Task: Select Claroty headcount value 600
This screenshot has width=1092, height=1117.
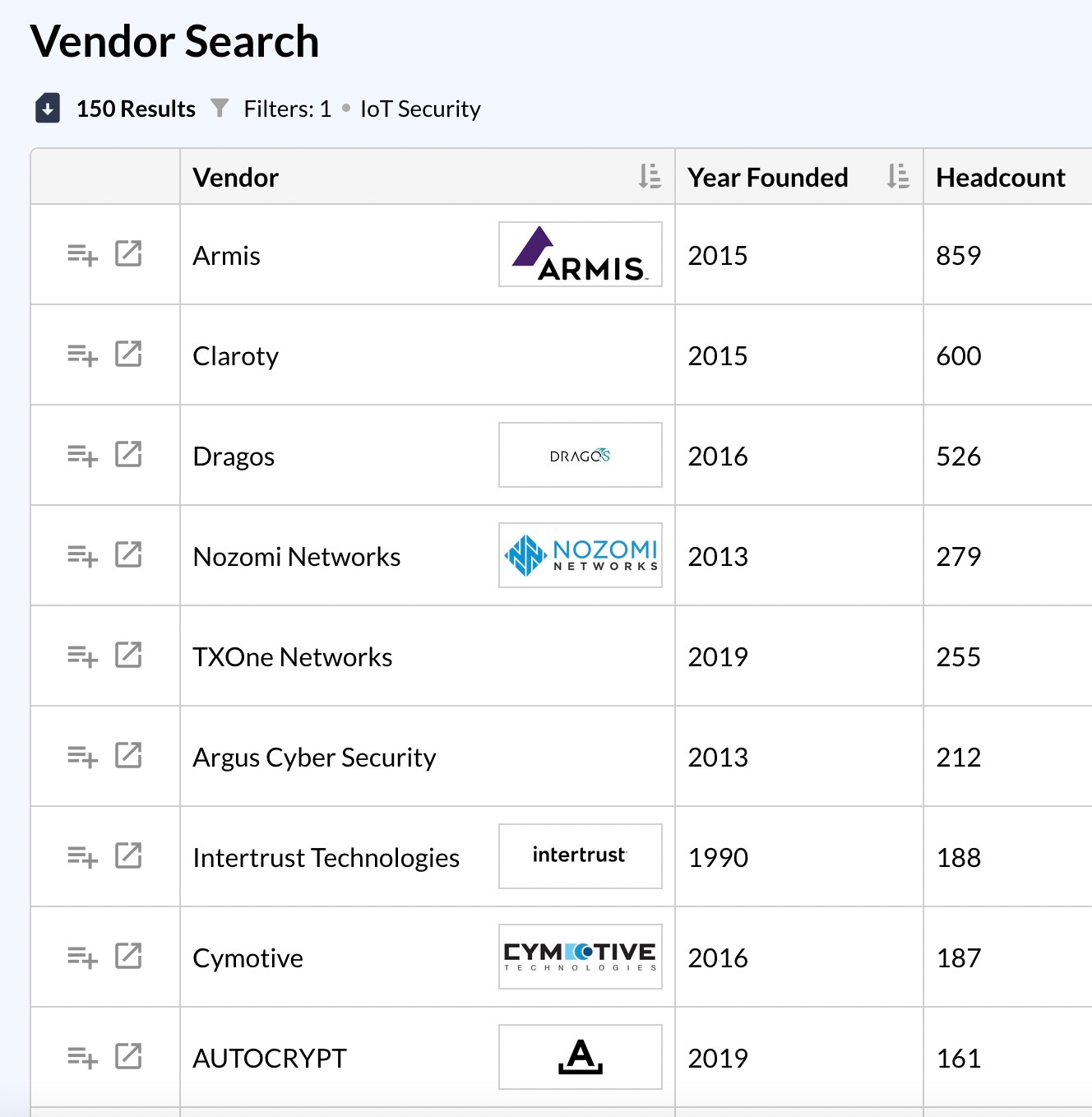Action: tap(959, 355)
